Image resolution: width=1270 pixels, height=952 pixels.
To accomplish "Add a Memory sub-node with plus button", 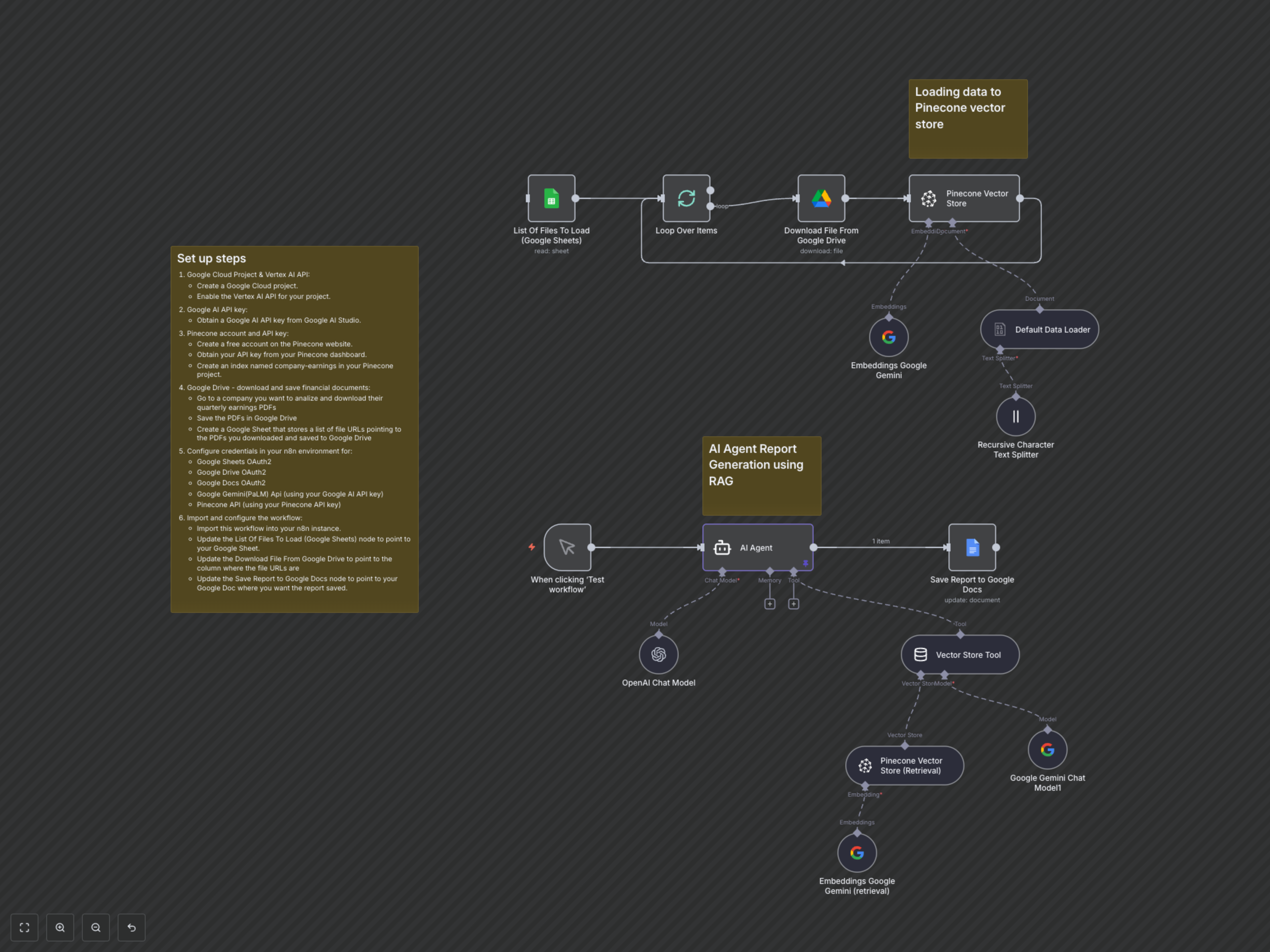I will click(x=770, y=604).
